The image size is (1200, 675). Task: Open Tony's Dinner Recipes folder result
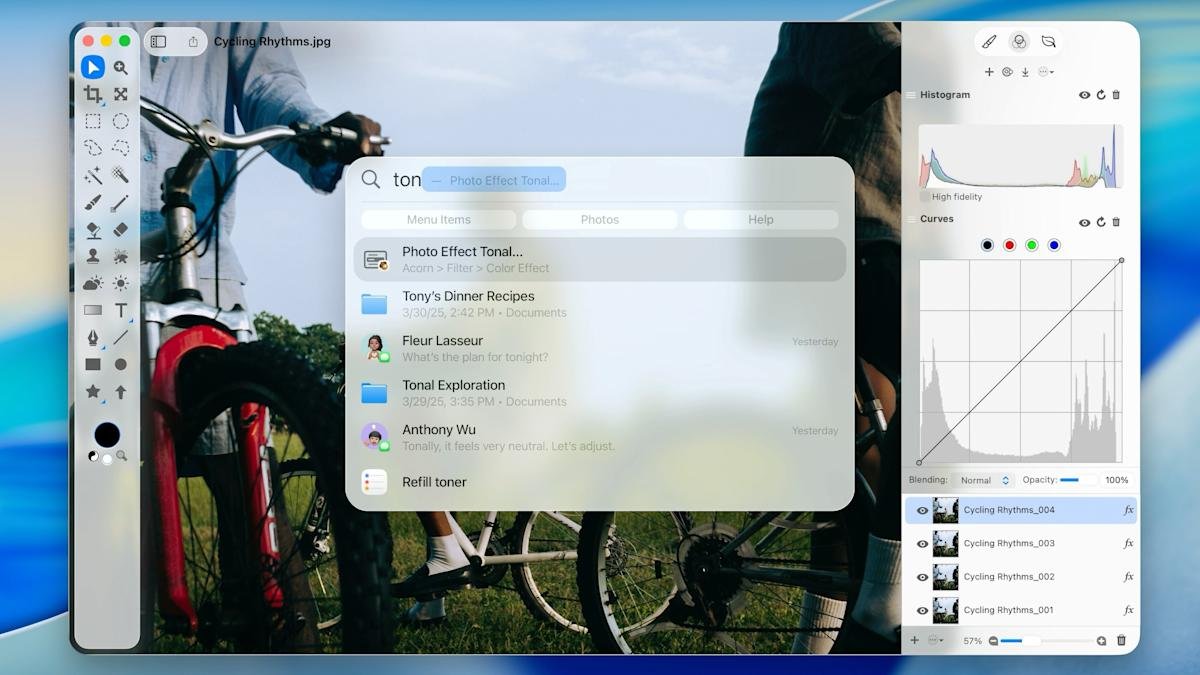599,304
